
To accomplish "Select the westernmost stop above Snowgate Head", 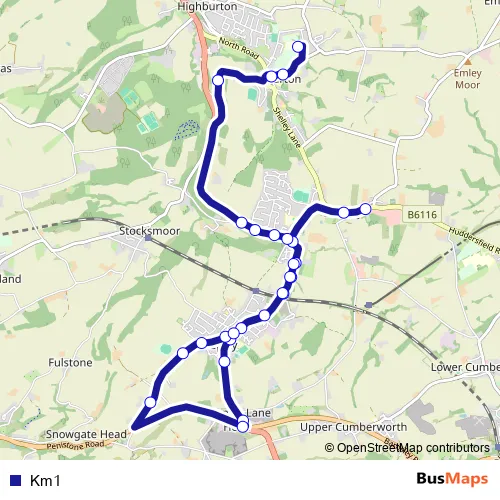I will click(x=150, y=402).
